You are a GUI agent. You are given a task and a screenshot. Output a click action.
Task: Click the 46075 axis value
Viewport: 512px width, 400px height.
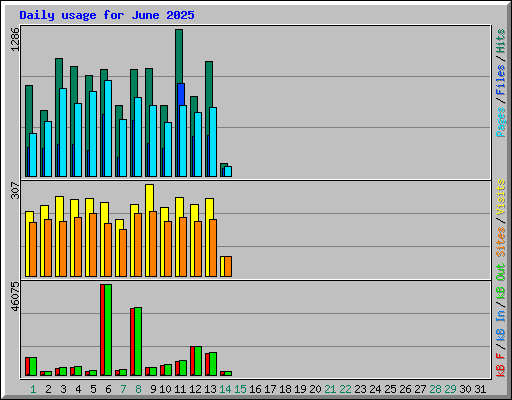(x=15, y=296)
